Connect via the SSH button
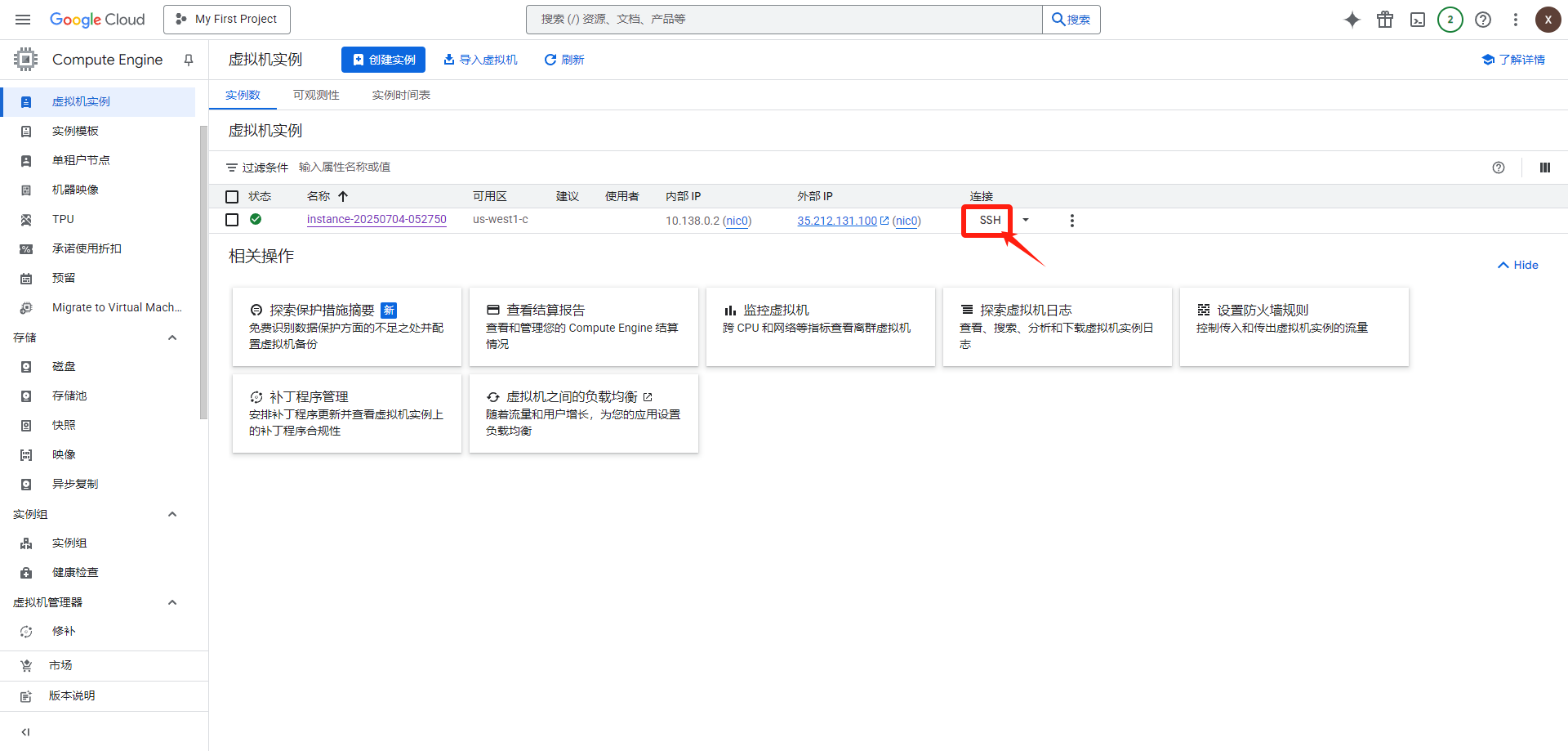Screen dimensions: 1568x751 pyautogui.click(x=990, y=220)
